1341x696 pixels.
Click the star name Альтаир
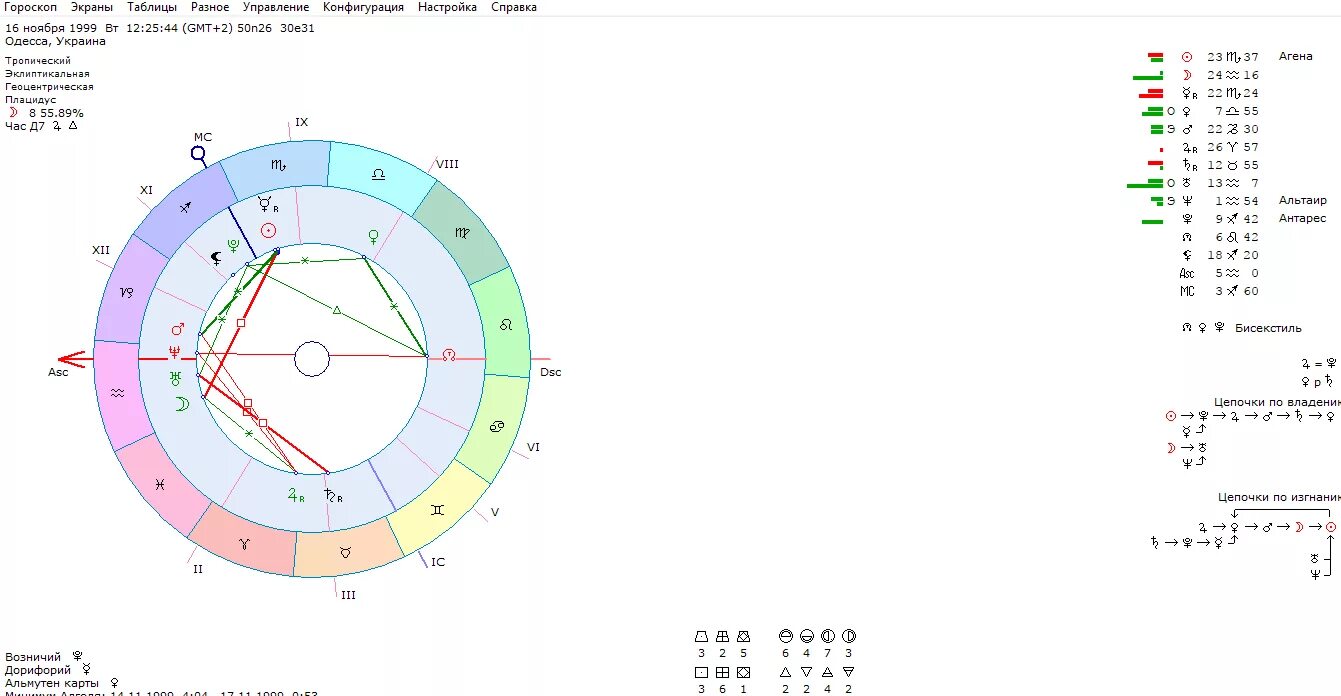[1302, 201]
